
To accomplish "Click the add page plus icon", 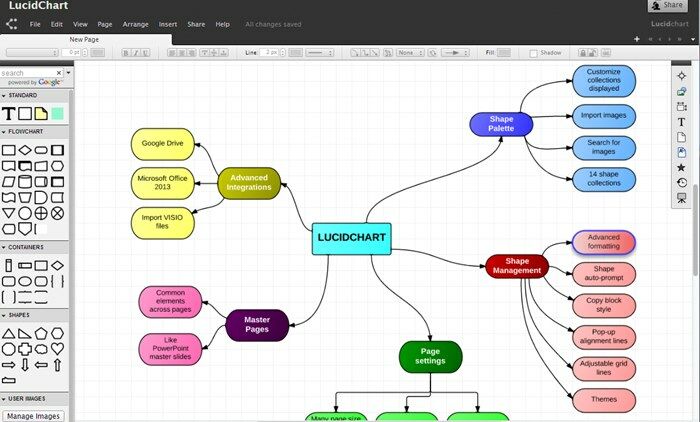I will click(x=637, y=39).
